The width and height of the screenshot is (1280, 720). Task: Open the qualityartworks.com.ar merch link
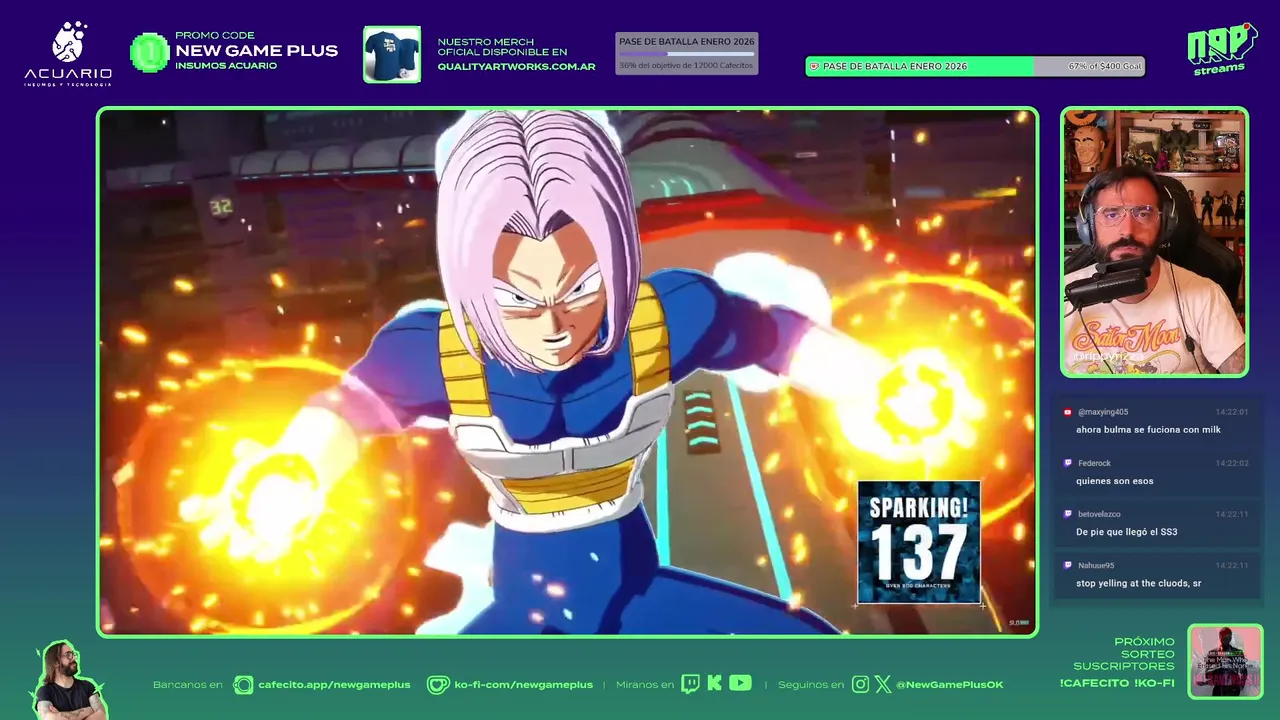coord(516,67)
